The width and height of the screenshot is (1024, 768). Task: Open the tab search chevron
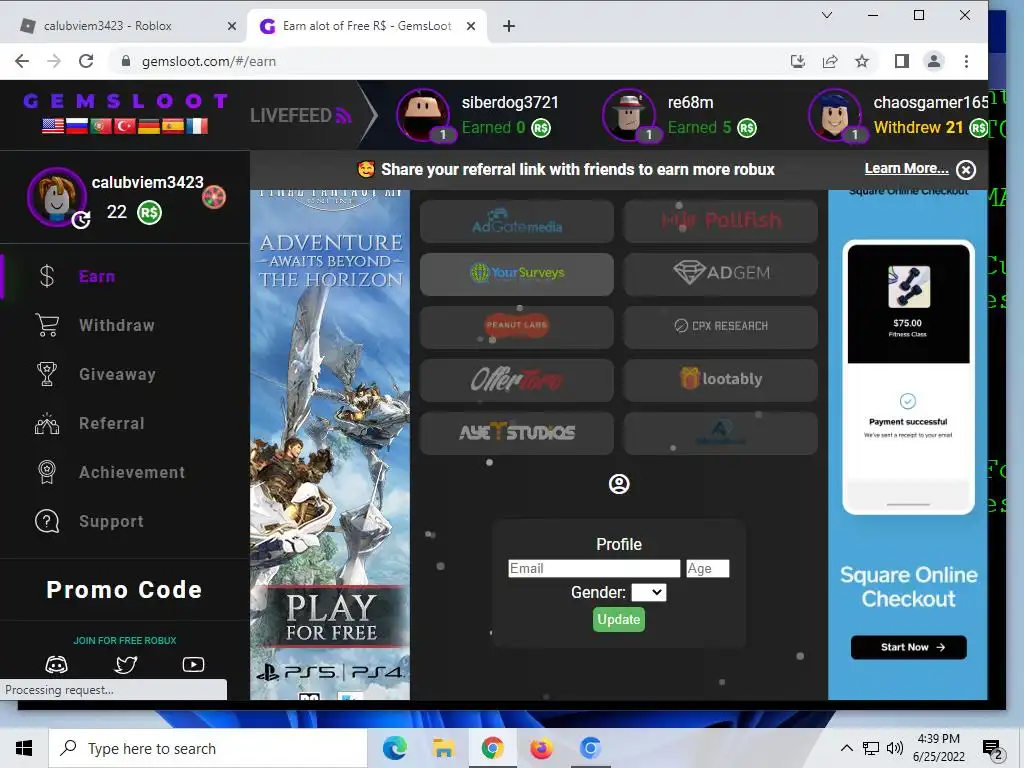(827, 15)
